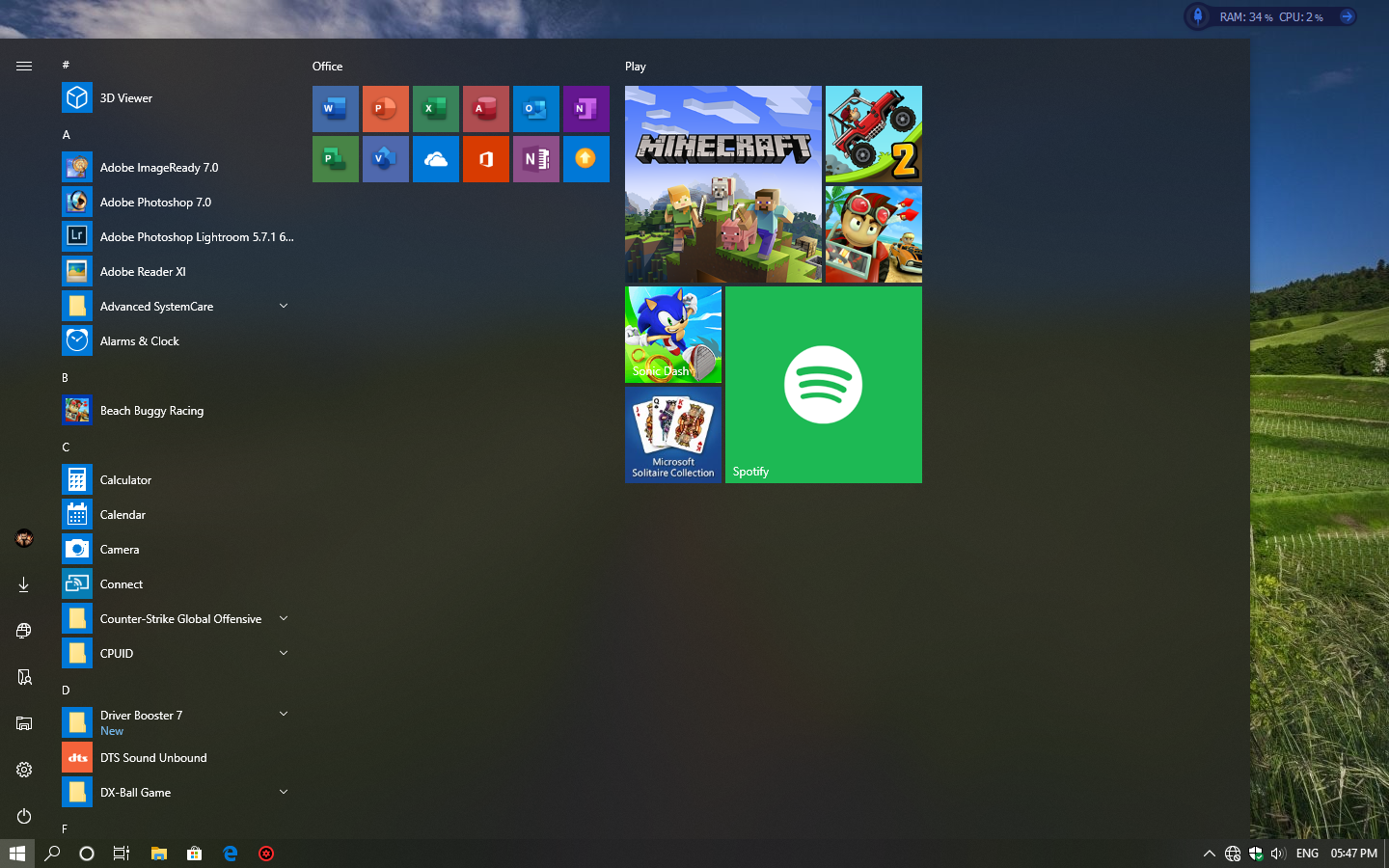Click the letter C section header
Image resolution: width=1389 pixels, height=868 pixels.
[66, 448]
